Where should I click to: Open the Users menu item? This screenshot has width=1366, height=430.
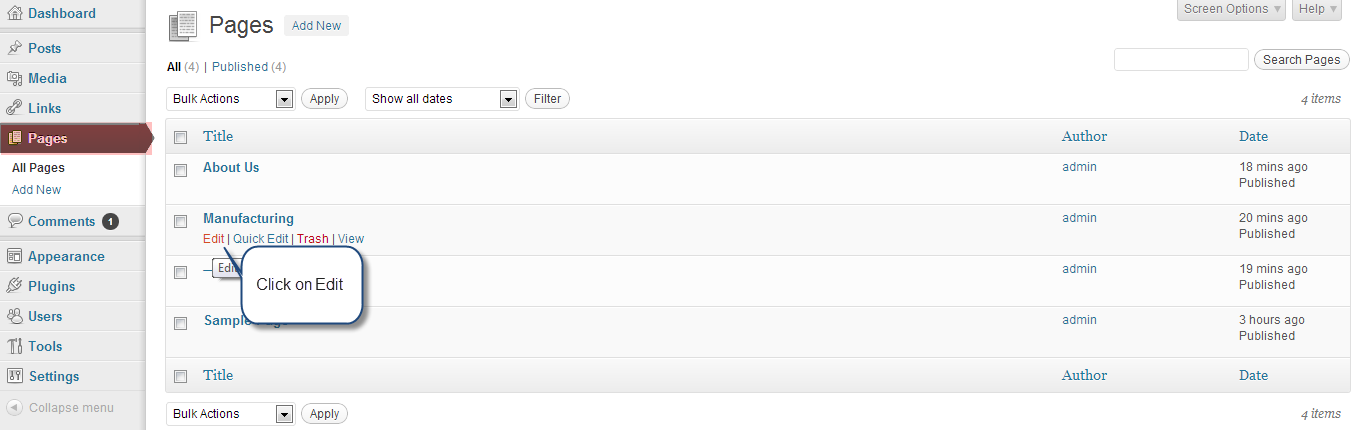[x=45, y=316]
